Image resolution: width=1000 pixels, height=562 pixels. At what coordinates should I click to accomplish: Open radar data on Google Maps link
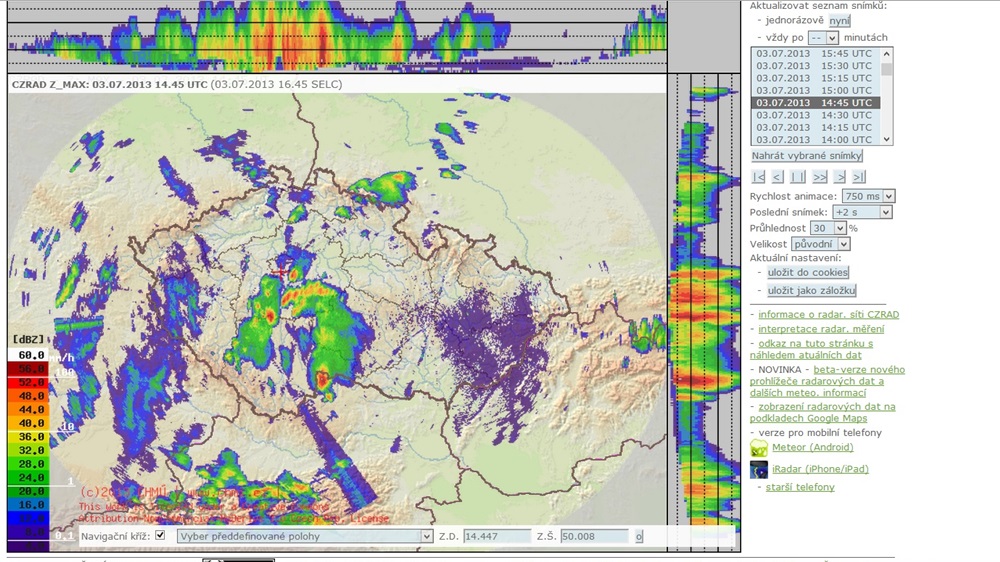click(823, 412)
